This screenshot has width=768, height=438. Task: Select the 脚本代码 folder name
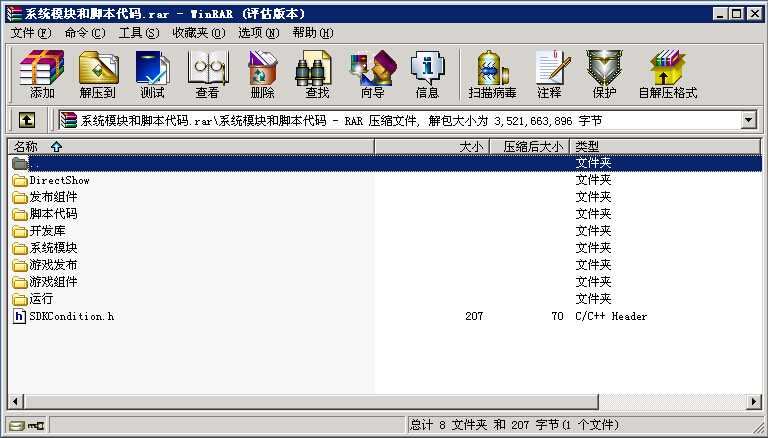coord(53,214)
